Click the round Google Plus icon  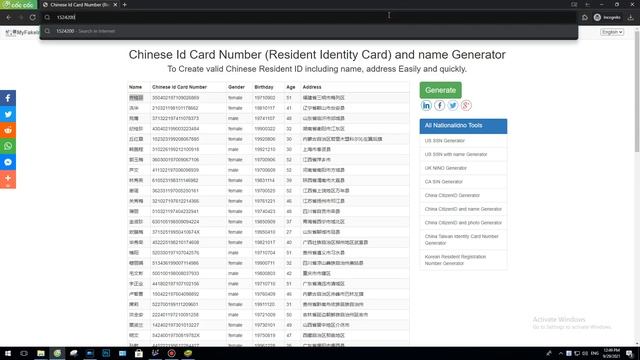(x=466, y=105)
